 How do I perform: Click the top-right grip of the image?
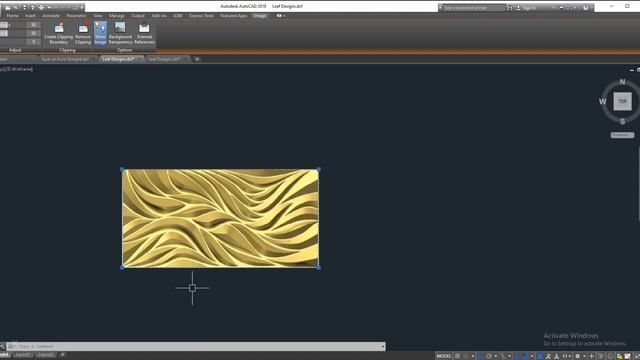pos(318,169)
